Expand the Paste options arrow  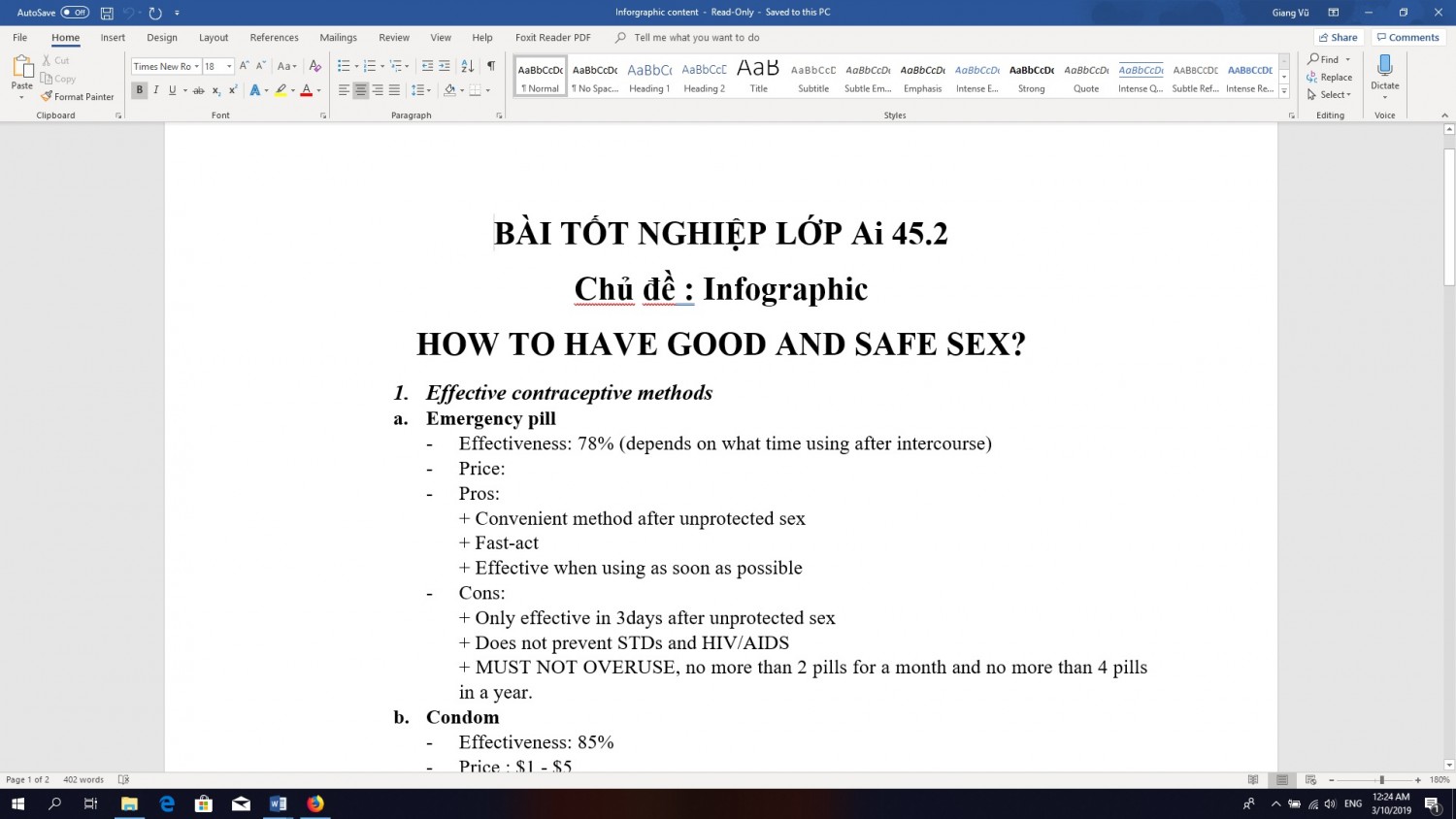pyautogui.click(x=21, y=97)
